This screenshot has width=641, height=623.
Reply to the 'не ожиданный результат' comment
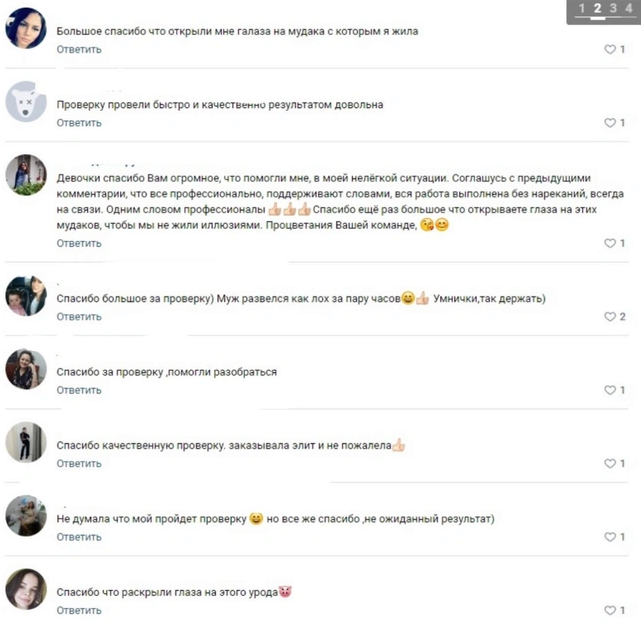click(79, 537)
